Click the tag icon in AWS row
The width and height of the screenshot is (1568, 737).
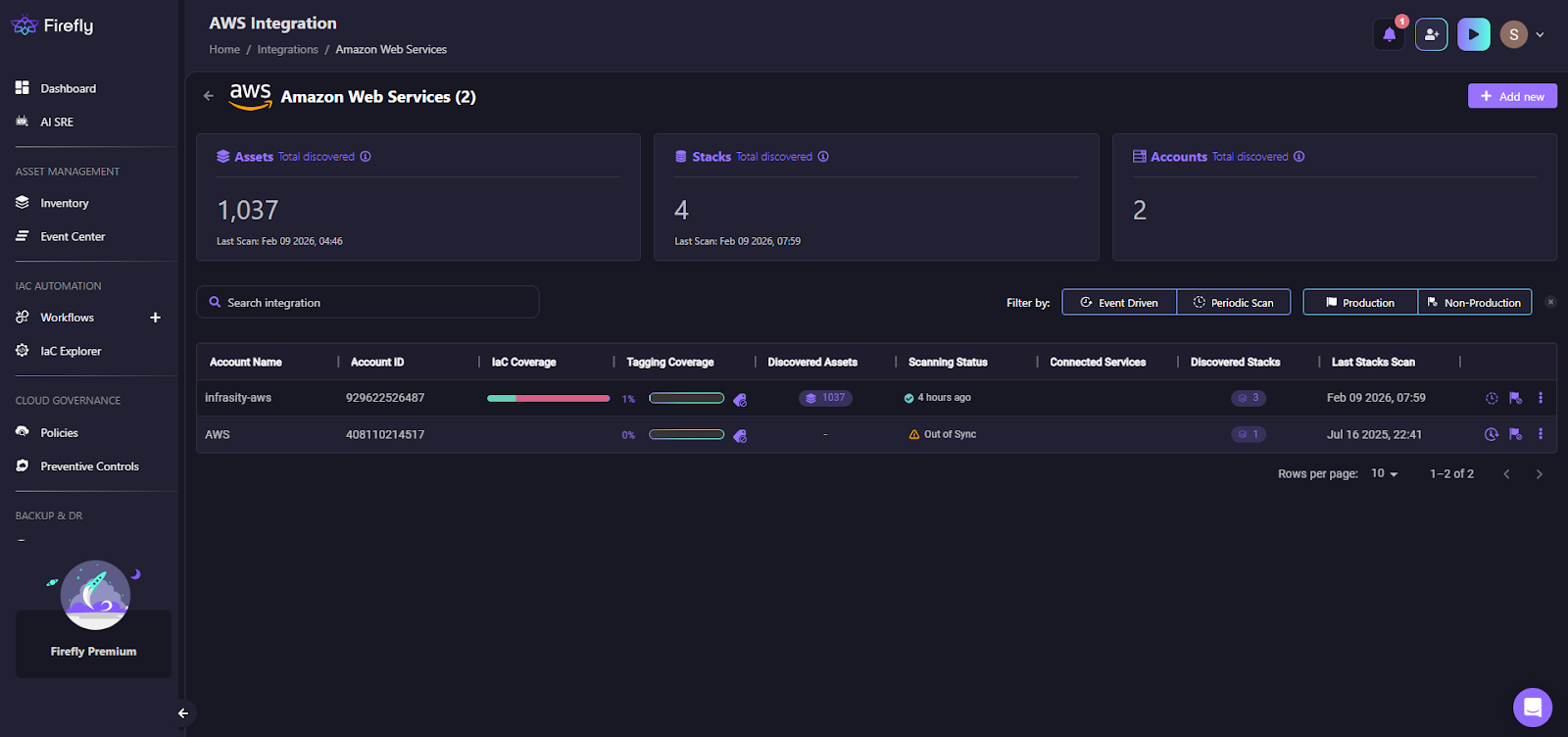click(x=740, y=436)
